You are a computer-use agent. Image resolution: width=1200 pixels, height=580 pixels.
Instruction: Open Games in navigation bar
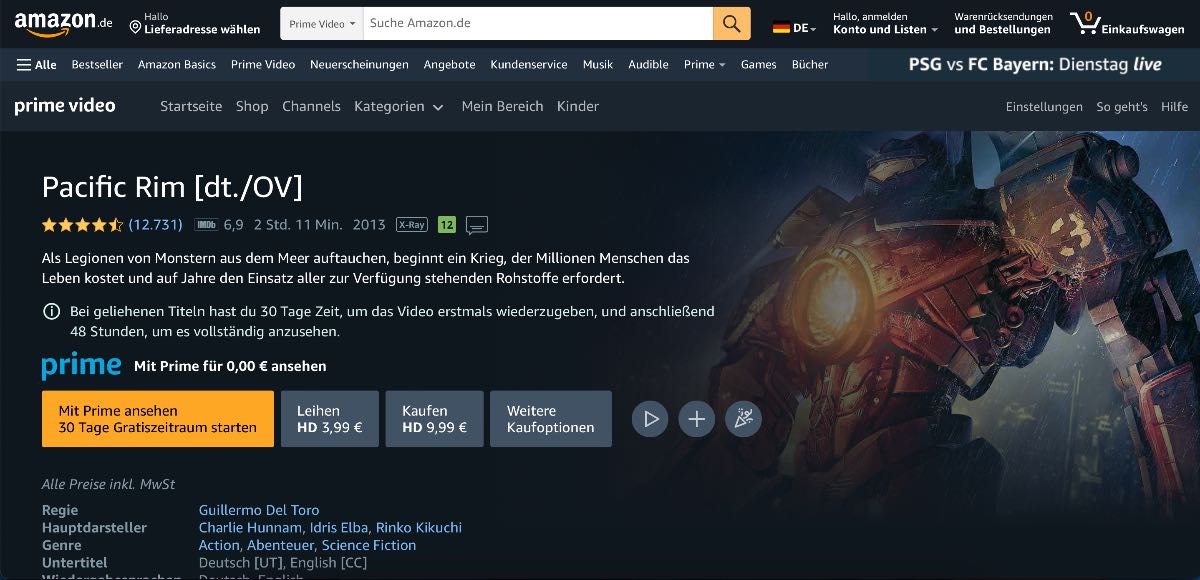(x=758, y=64)
